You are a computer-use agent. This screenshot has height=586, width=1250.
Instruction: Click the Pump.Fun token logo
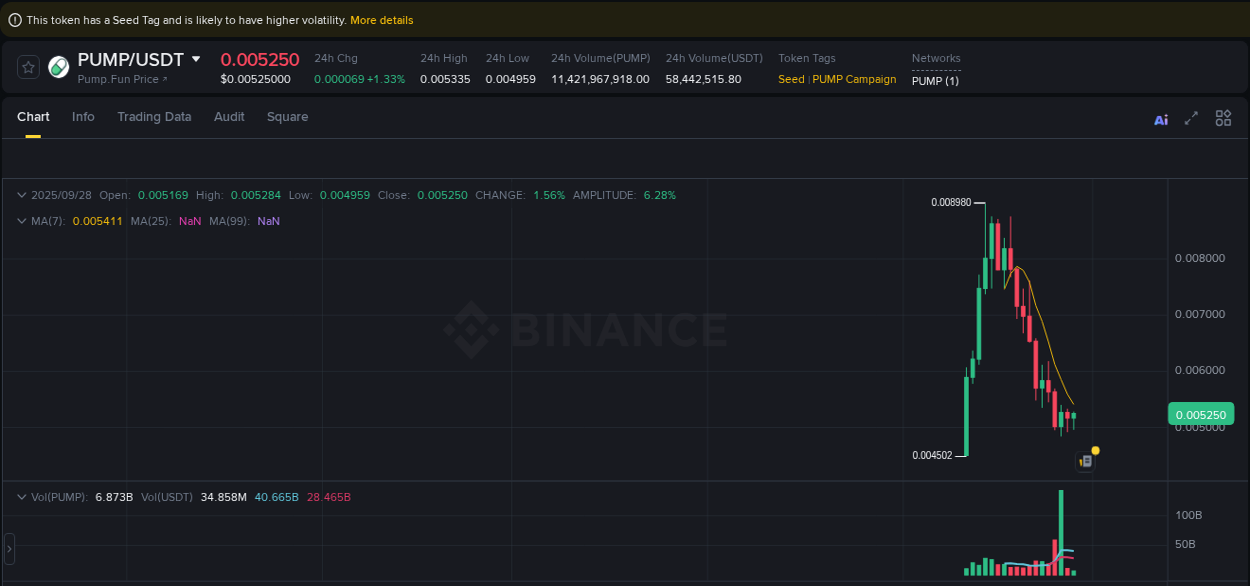pyautogui.click(x=57, y=67)
